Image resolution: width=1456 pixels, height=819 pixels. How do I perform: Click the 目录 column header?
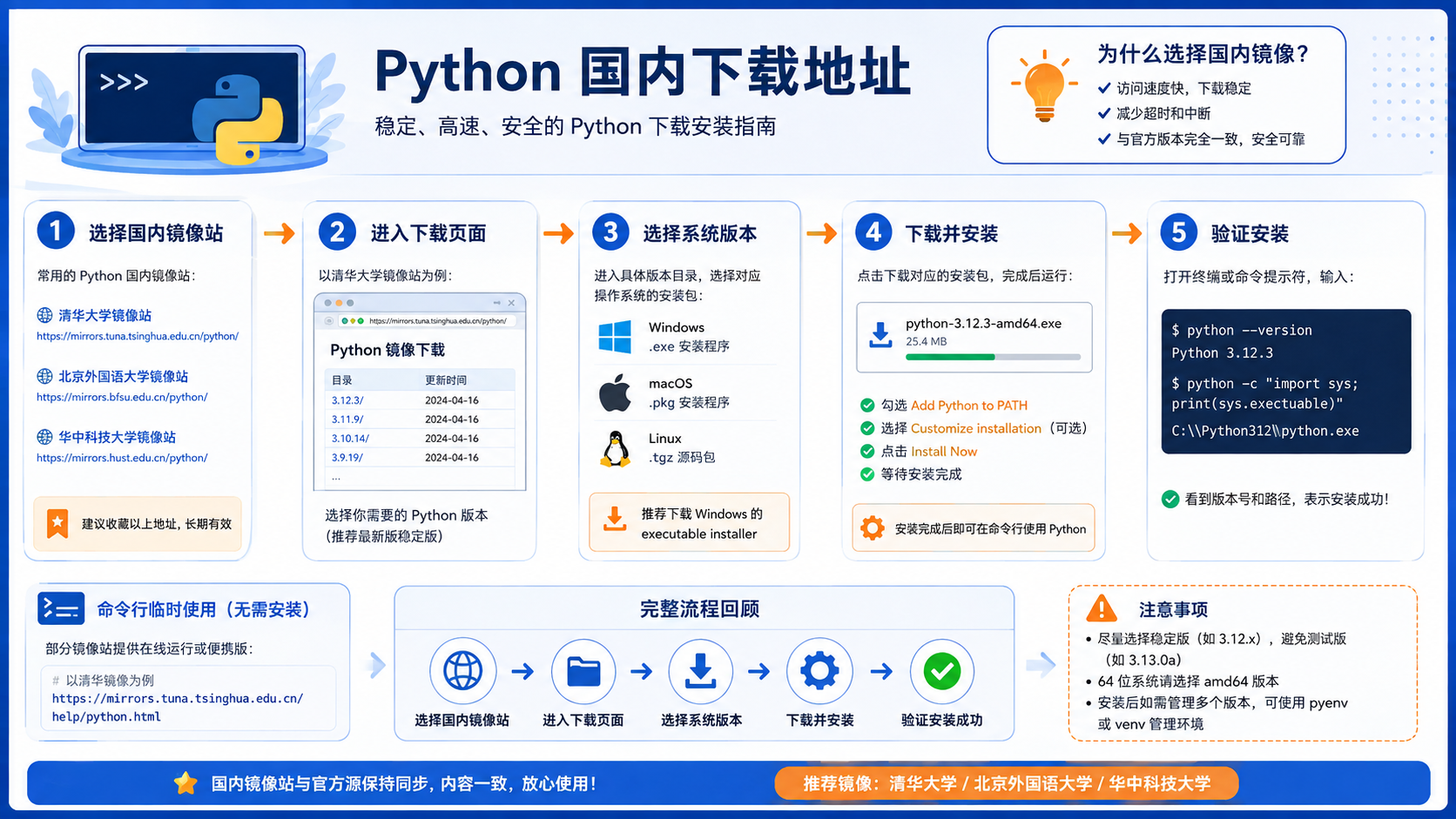coord(341,380)
